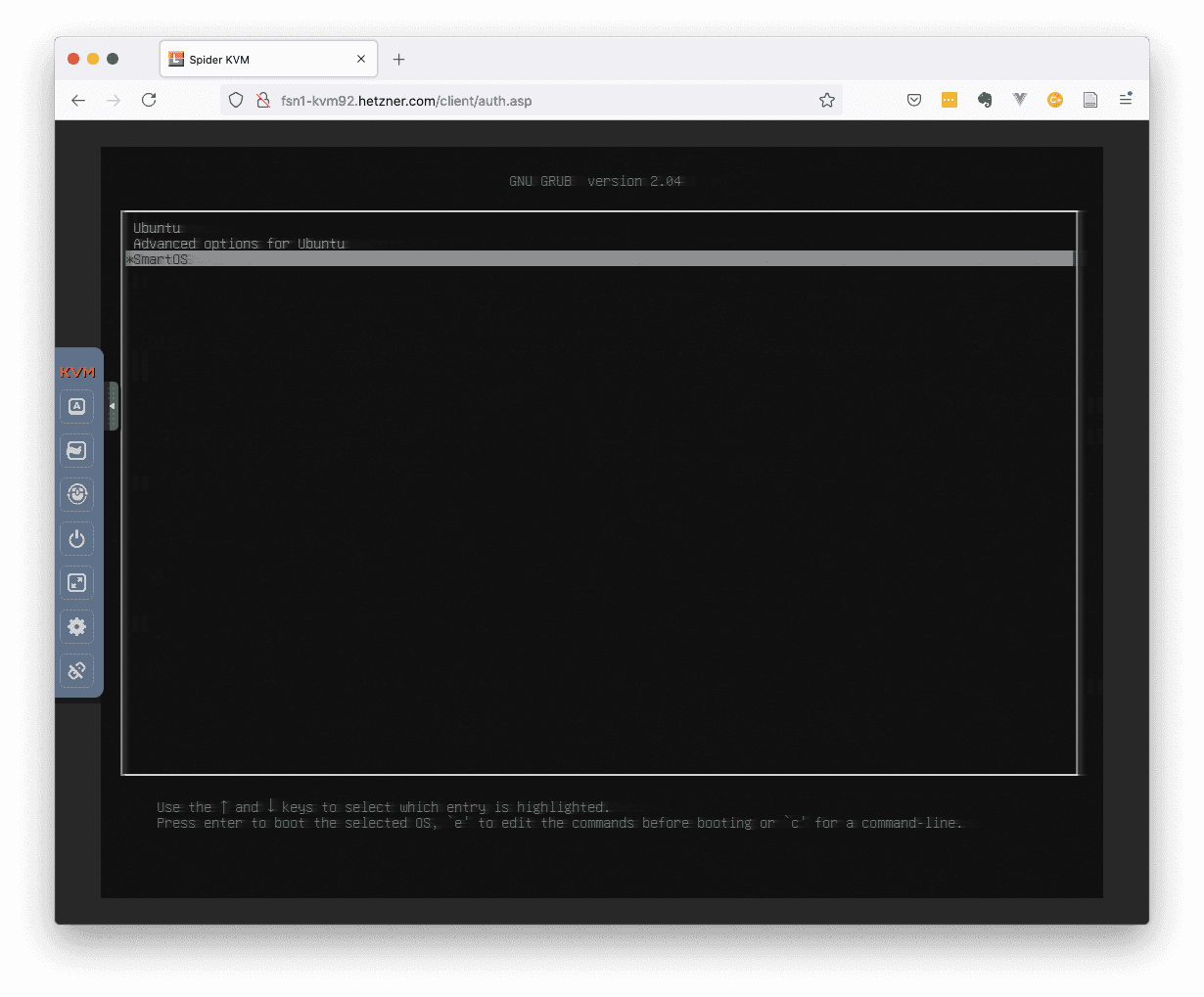The image size is (1204, 997).
Task: Click the gray V extension icon
Action: [1020, 100]
